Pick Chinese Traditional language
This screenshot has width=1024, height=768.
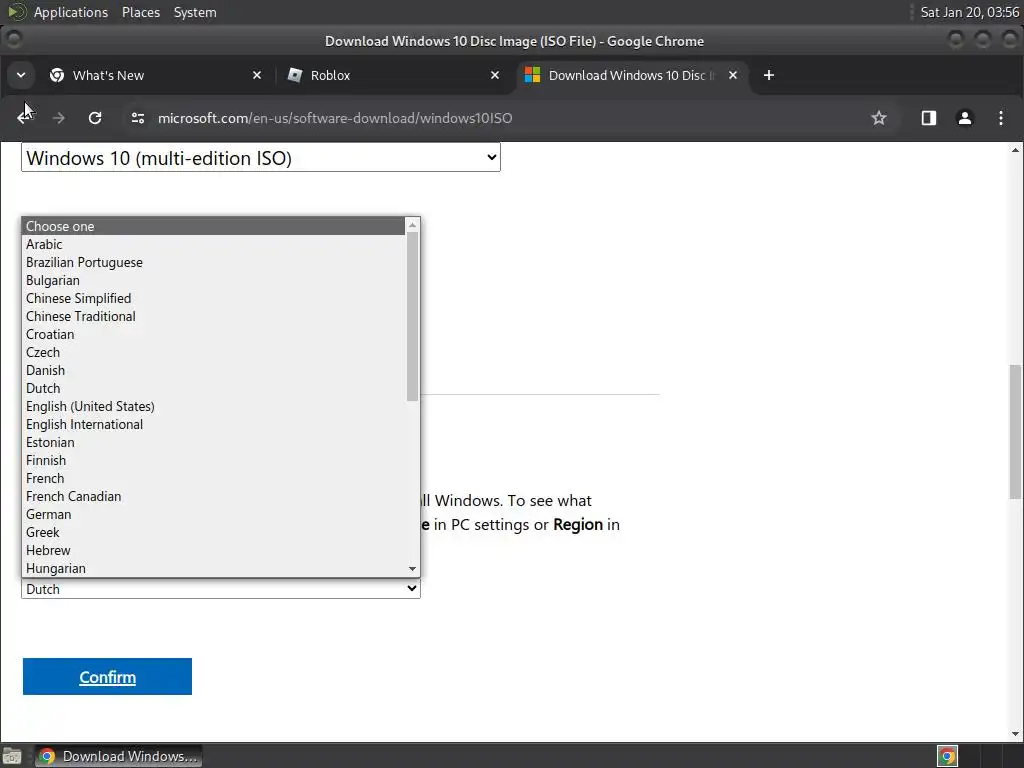tap(214, 316)
